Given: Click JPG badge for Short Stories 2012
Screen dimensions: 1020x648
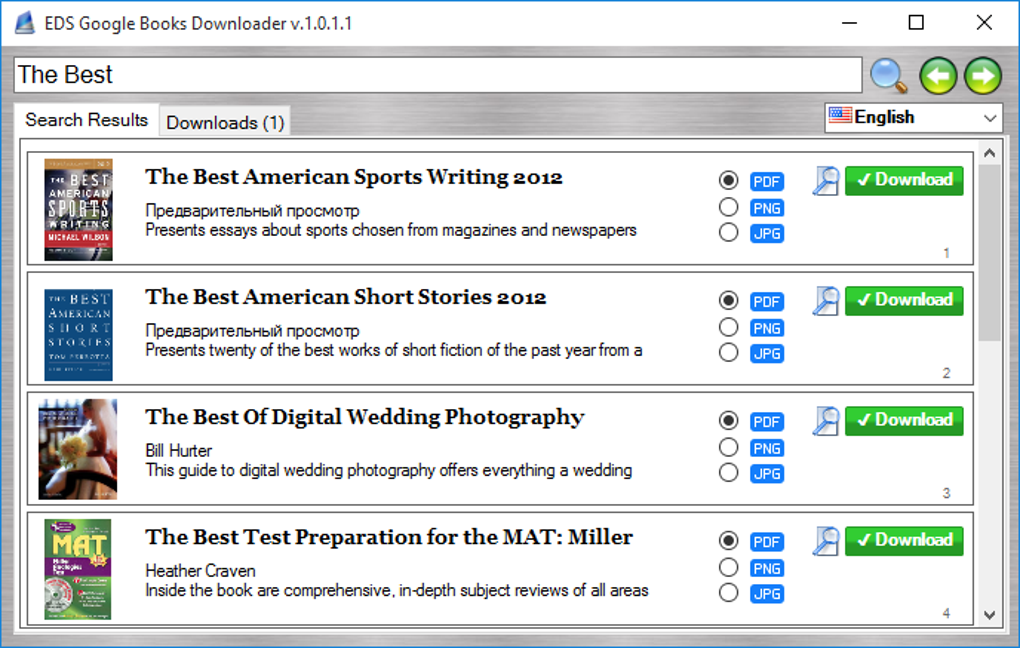Looking at the screenshot, I should pos(767,354).
